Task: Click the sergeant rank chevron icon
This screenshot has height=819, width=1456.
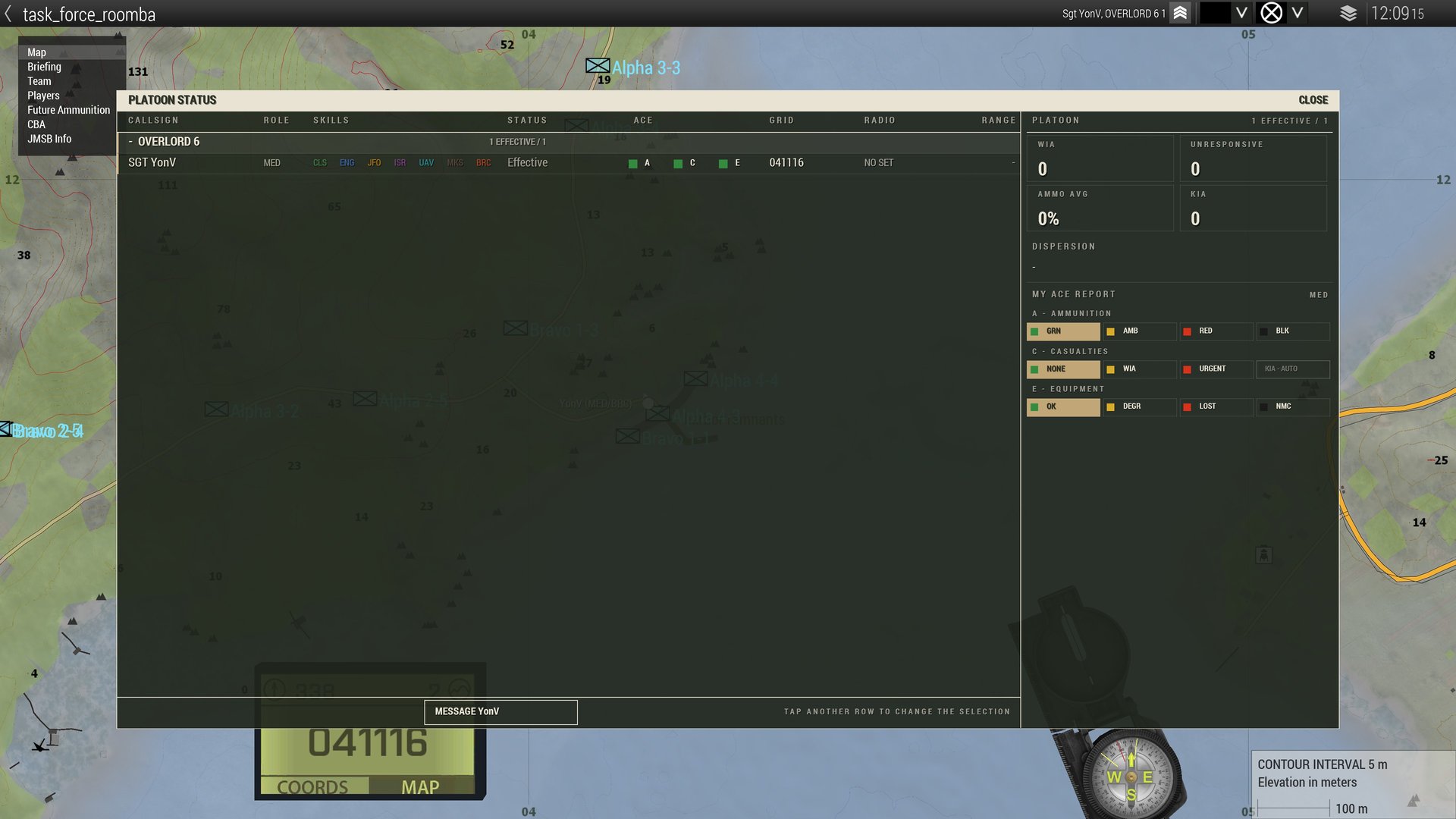Action: coord(1180,13)
